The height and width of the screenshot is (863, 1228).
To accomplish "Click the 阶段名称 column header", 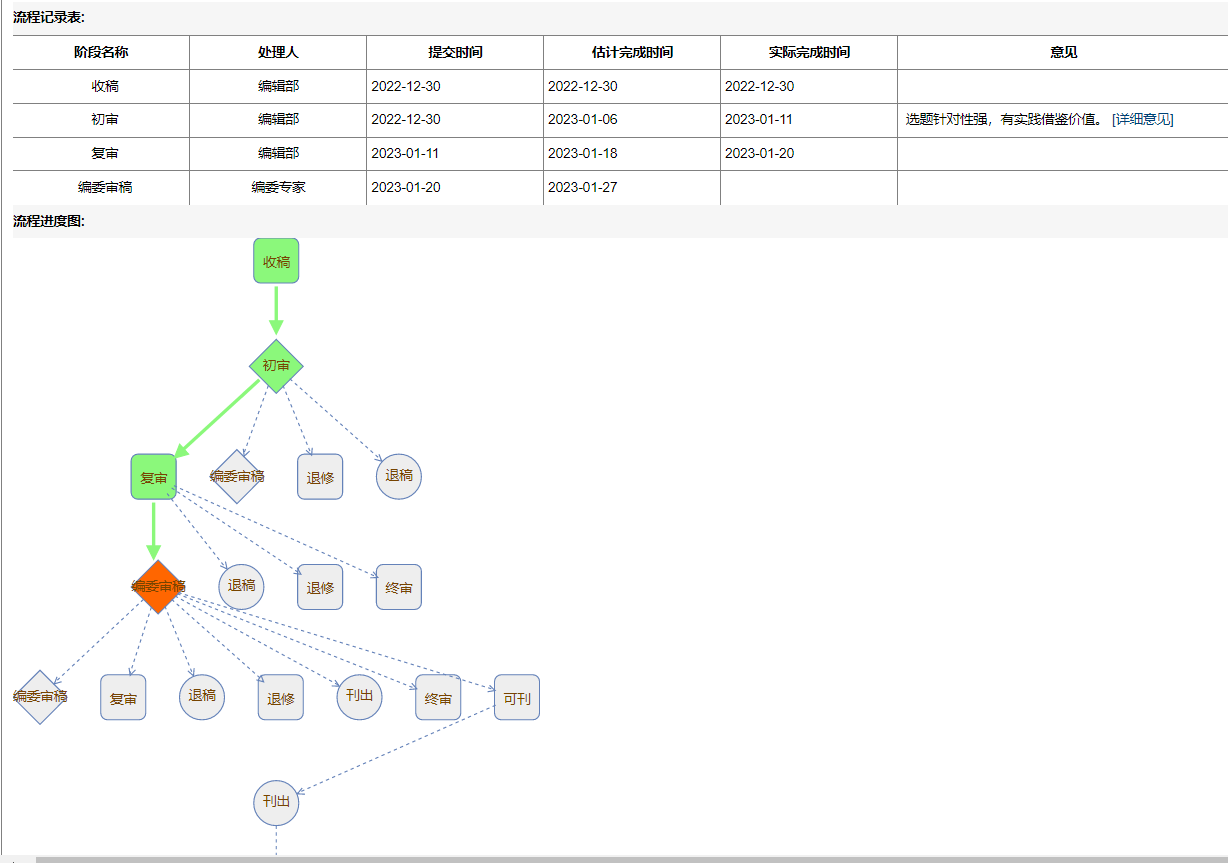I will [x=101, y=52].
